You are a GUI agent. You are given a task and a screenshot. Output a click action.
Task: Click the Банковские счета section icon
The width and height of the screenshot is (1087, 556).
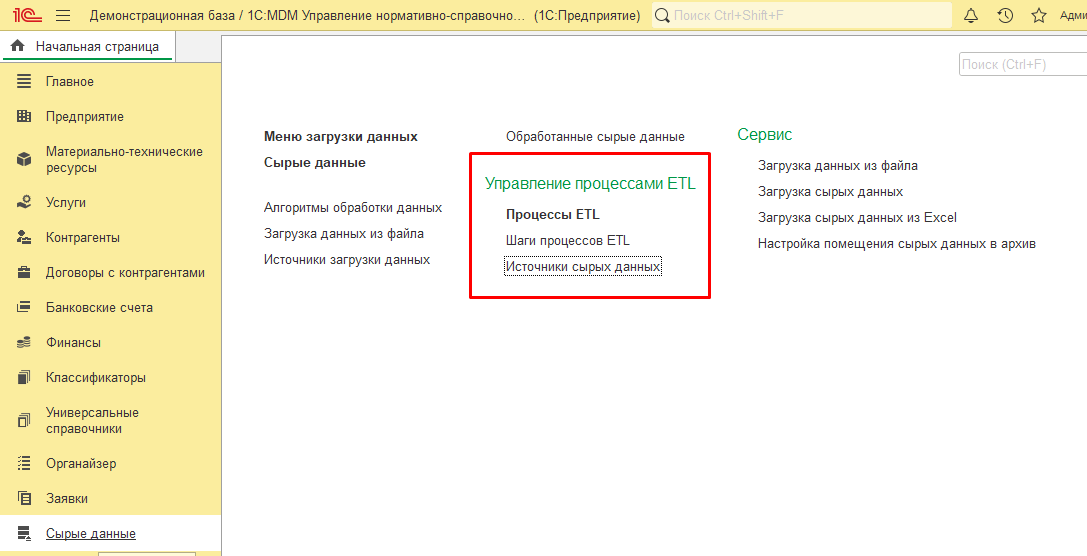click(24, 308)
